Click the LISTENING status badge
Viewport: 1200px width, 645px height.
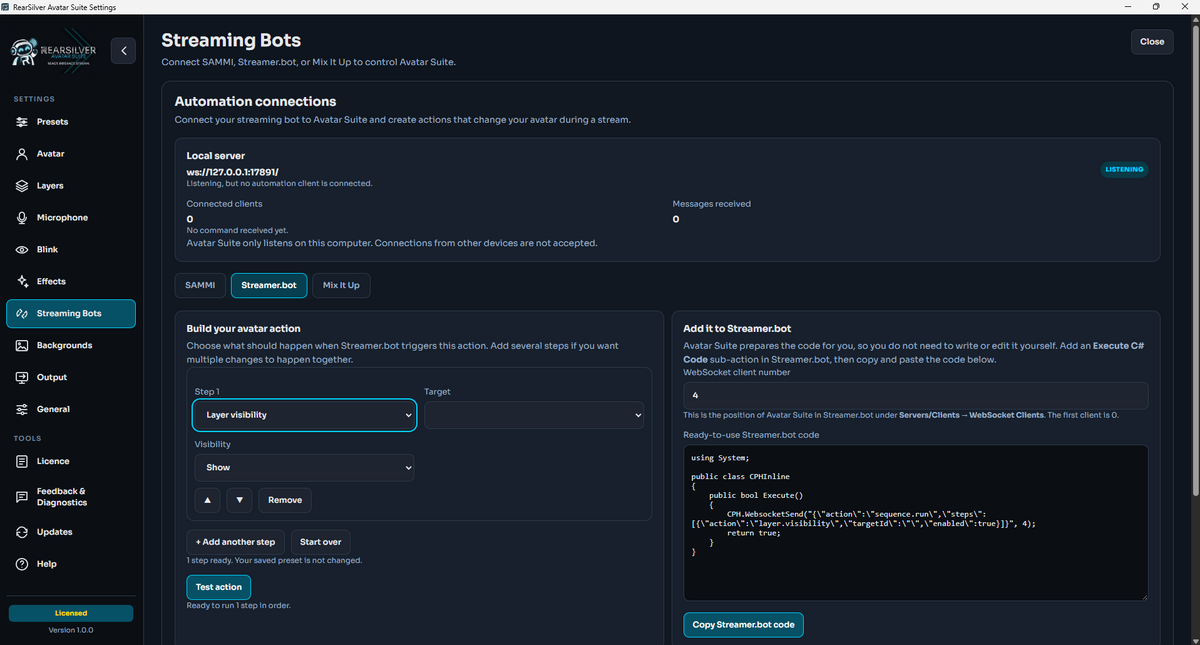[1124, 170]
